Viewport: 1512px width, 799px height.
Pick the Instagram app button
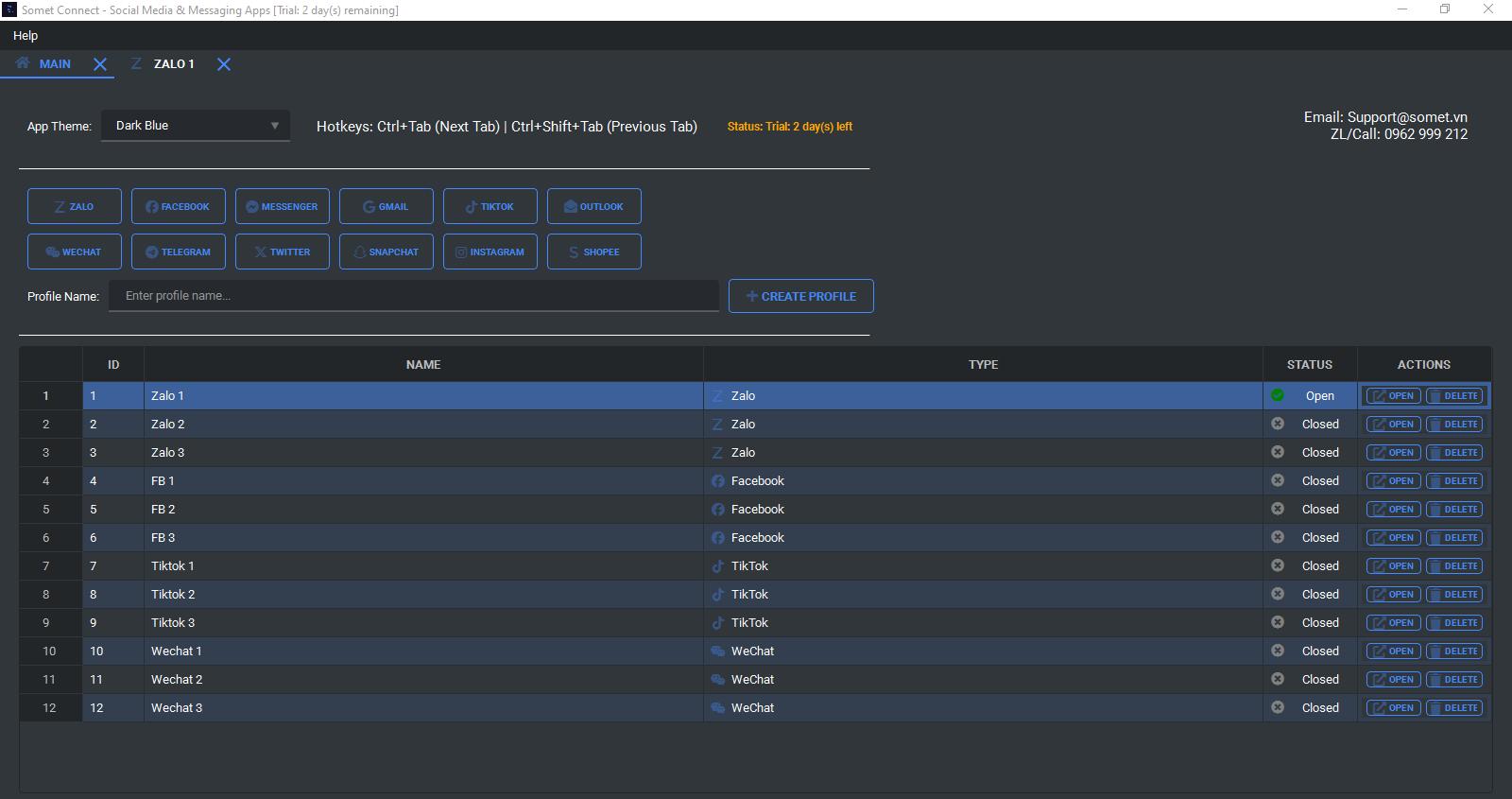pyautogui.click(x=490, y=252)
